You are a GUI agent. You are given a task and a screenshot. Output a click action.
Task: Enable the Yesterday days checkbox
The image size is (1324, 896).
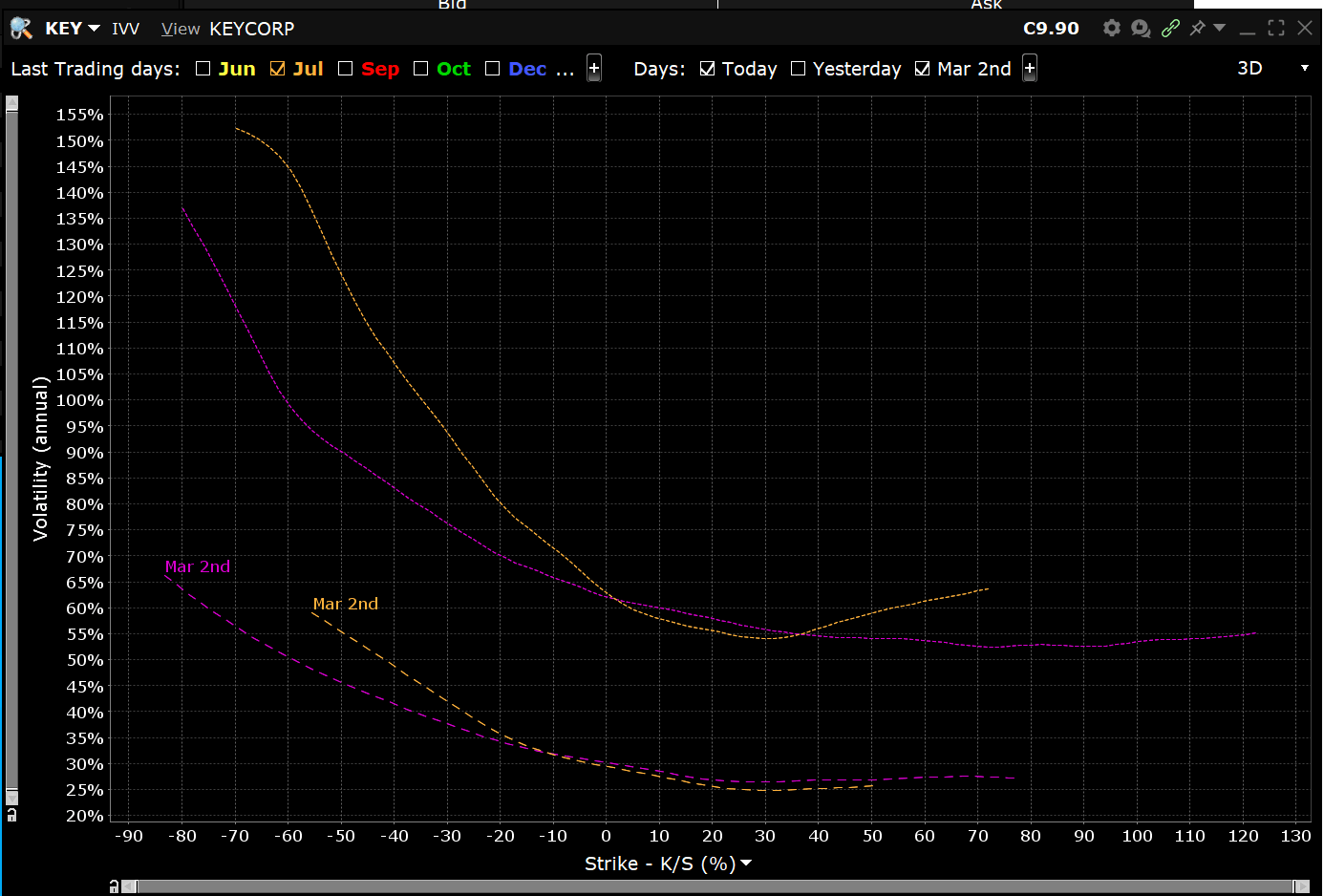(799, 69)
